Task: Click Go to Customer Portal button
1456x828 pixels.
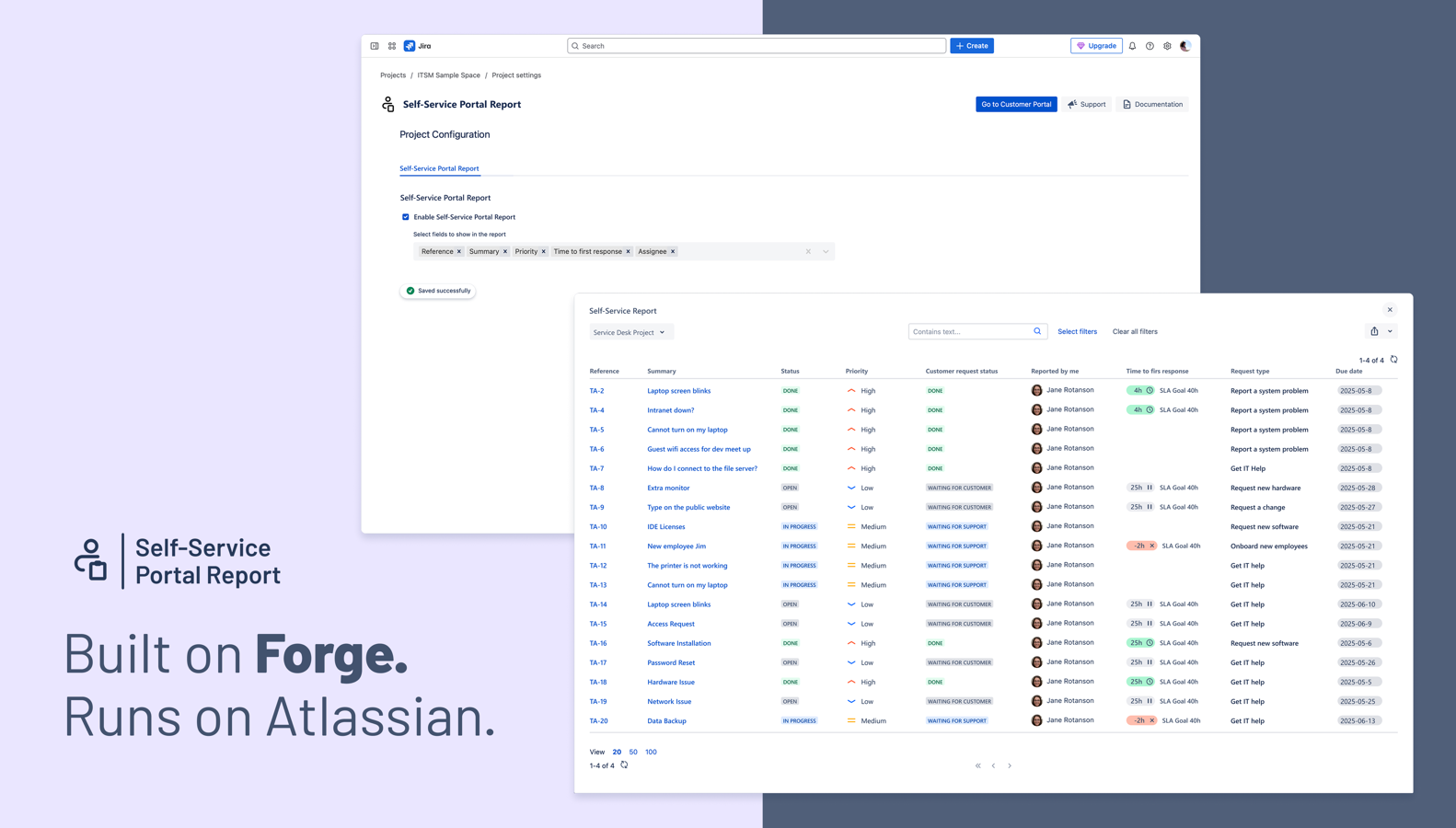Action: 1016,104
